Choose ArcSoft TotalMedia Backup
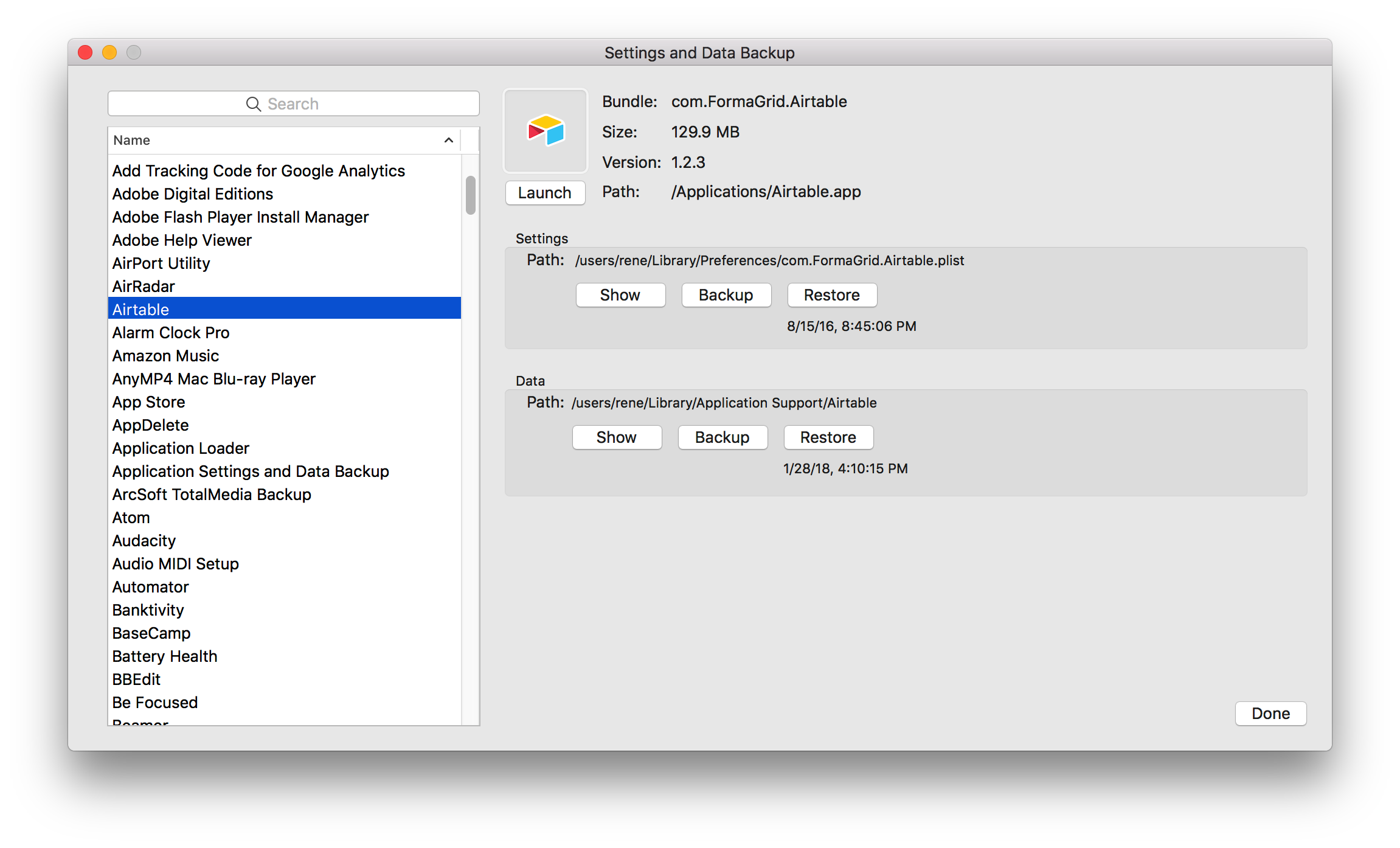Viewport: 1400px width, 848px height. (x=284, y=495)
